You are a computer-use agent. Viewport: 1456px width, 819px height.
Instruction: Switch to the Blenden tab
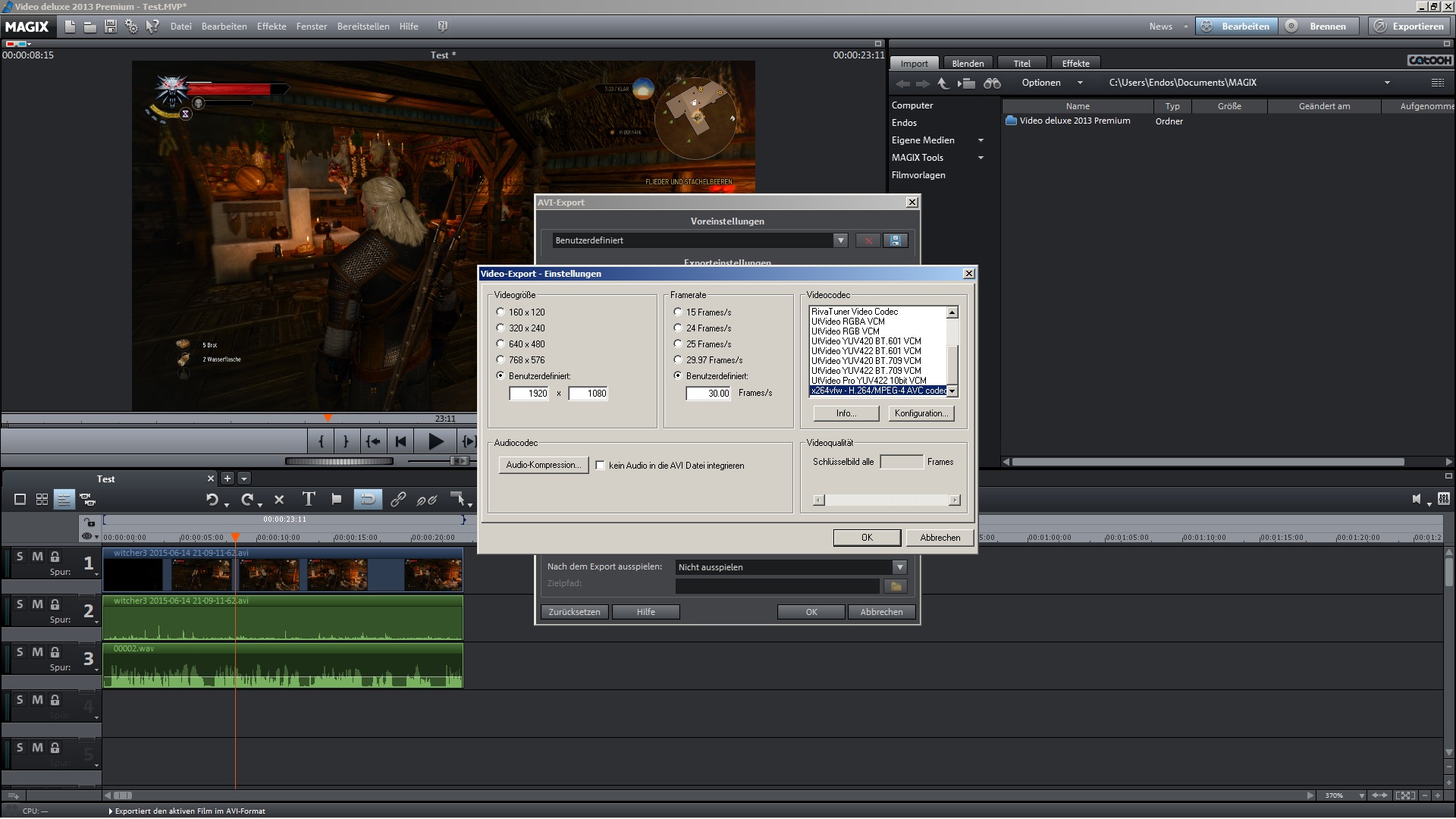(968, 64)
